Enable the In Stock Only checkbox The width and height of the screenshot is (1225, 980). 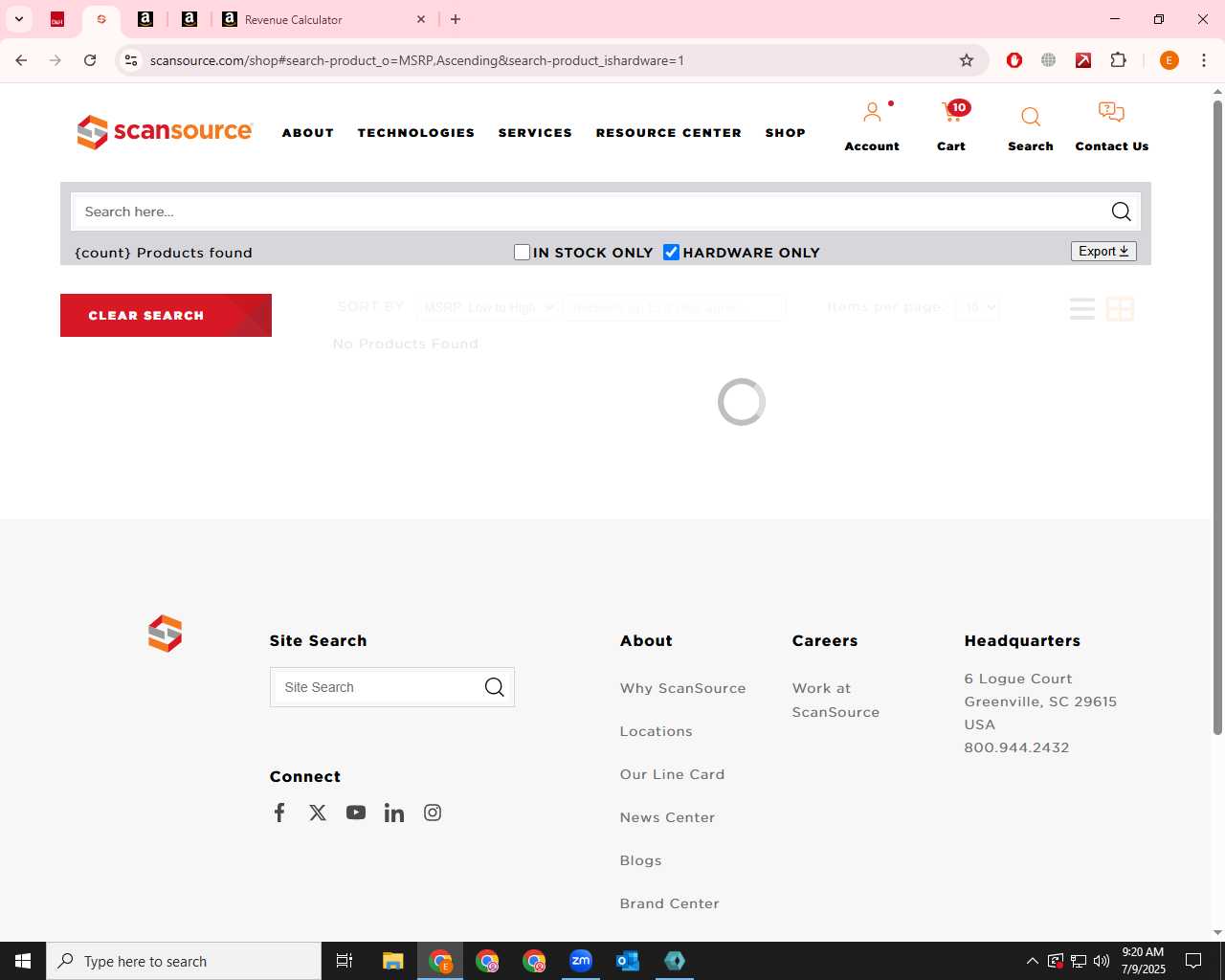click(x=522, y=253)
